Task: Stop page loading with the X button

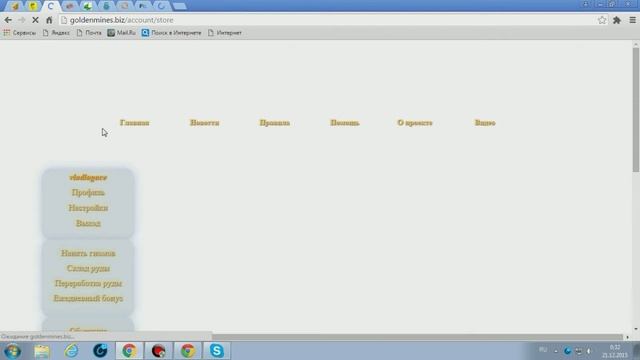Action: [35, 20]
